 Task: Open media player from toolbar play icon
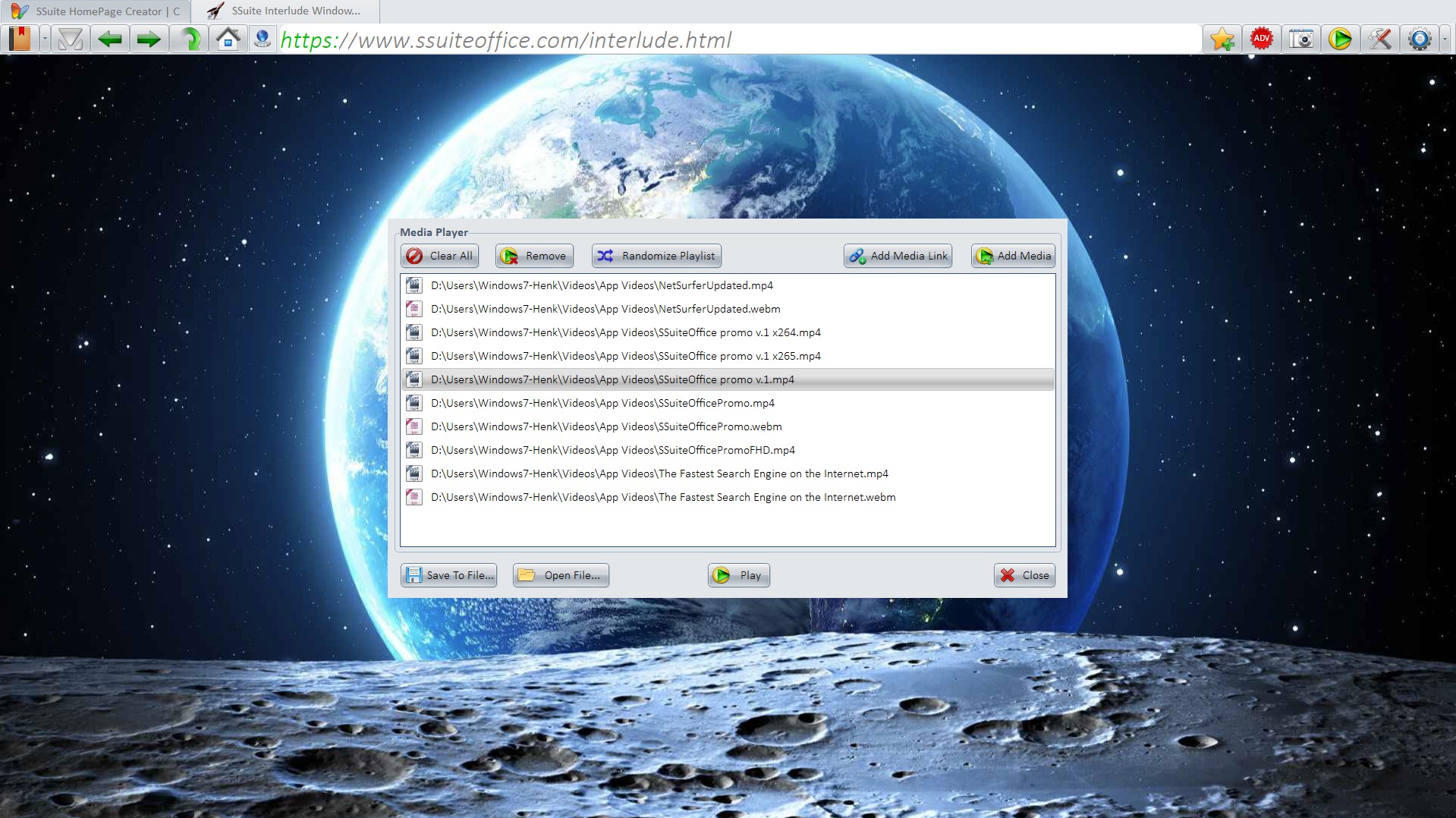1340,39
